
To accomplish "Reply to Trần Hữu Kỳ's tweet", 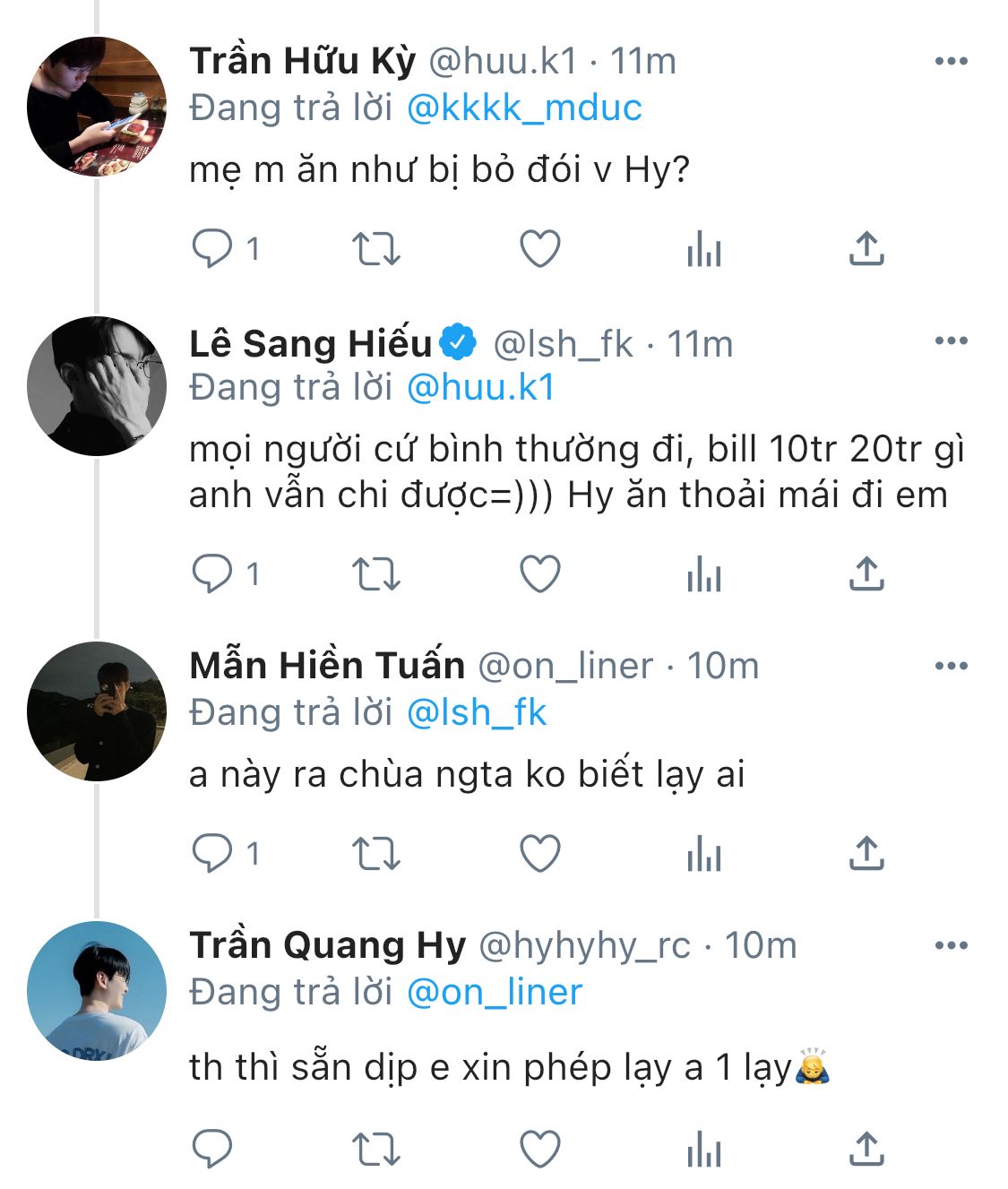I will click(x=213, y=248).
